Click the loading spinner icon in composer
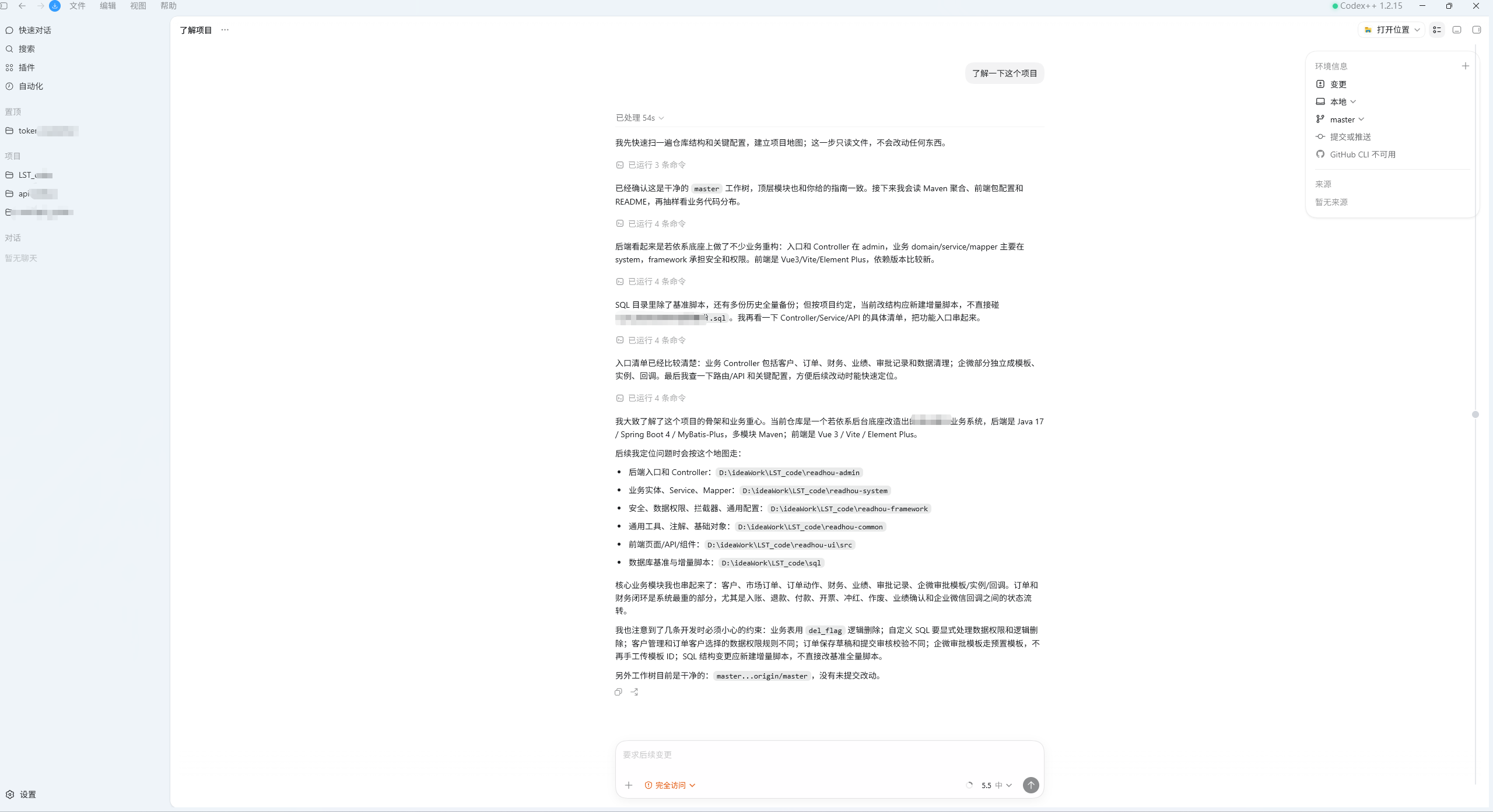The height and width of the screenshot is (812, 1493). click(969, 785)
